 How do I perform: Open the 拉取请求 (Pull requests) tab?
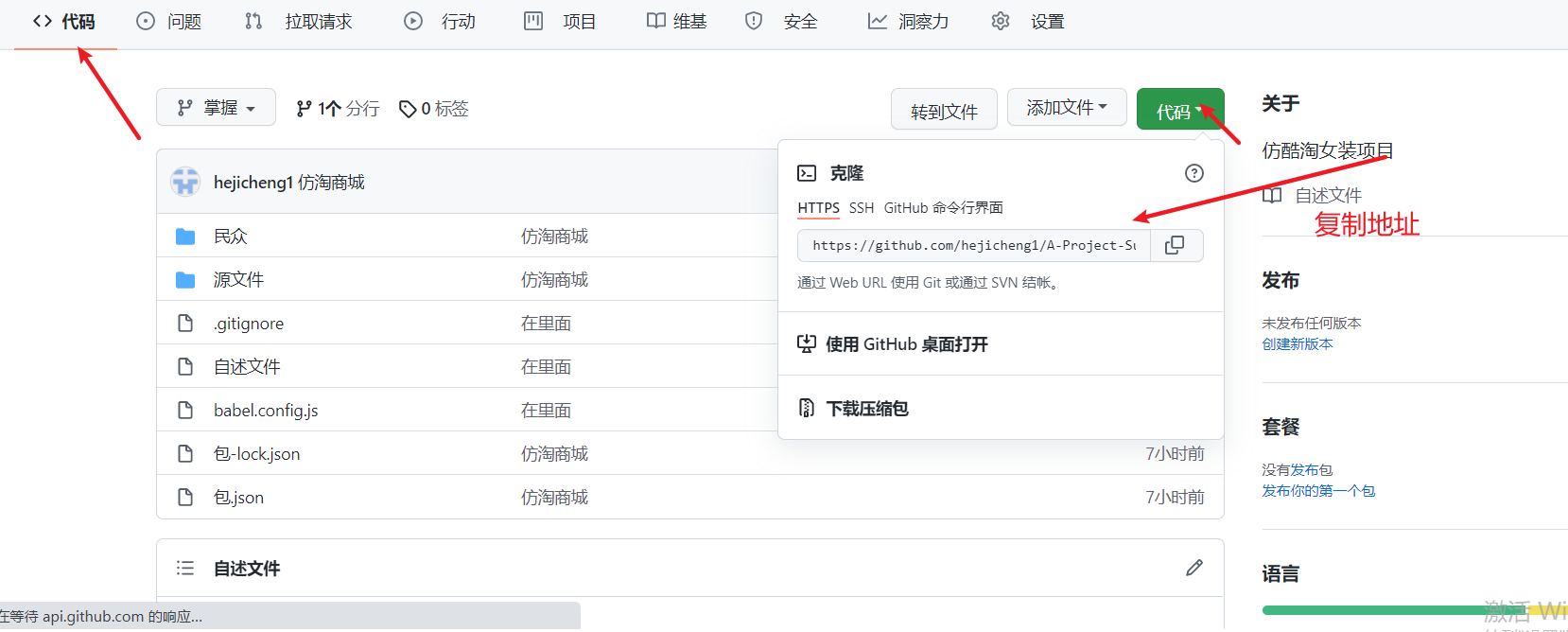tap(298, 22)
